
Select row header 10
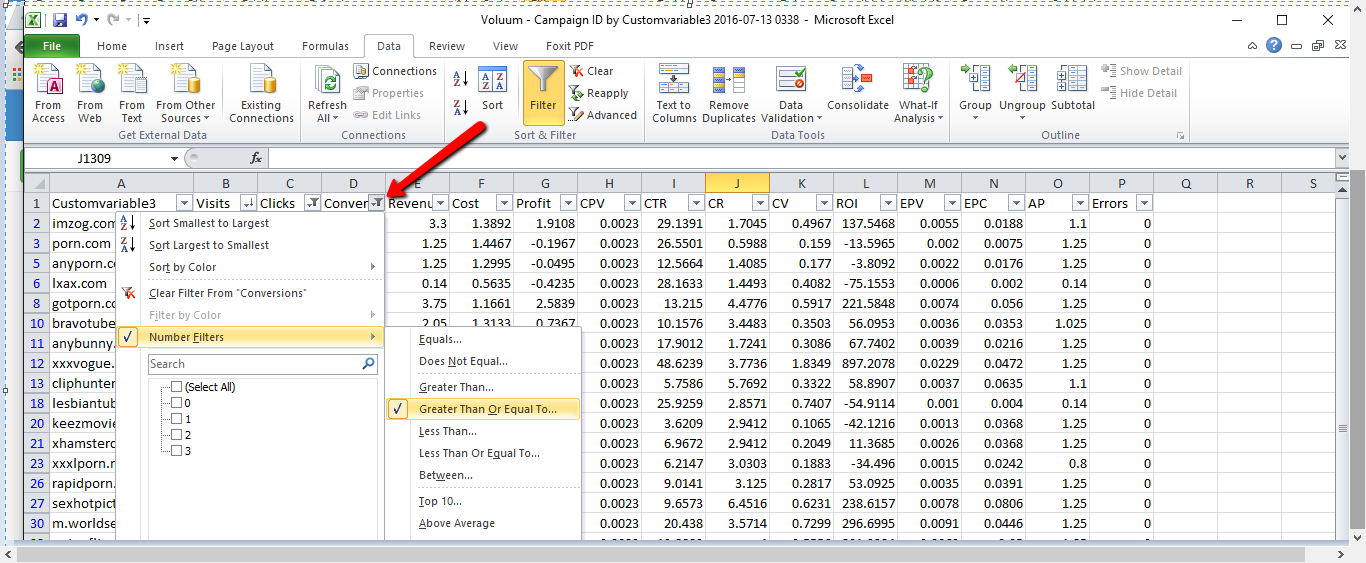36,323
